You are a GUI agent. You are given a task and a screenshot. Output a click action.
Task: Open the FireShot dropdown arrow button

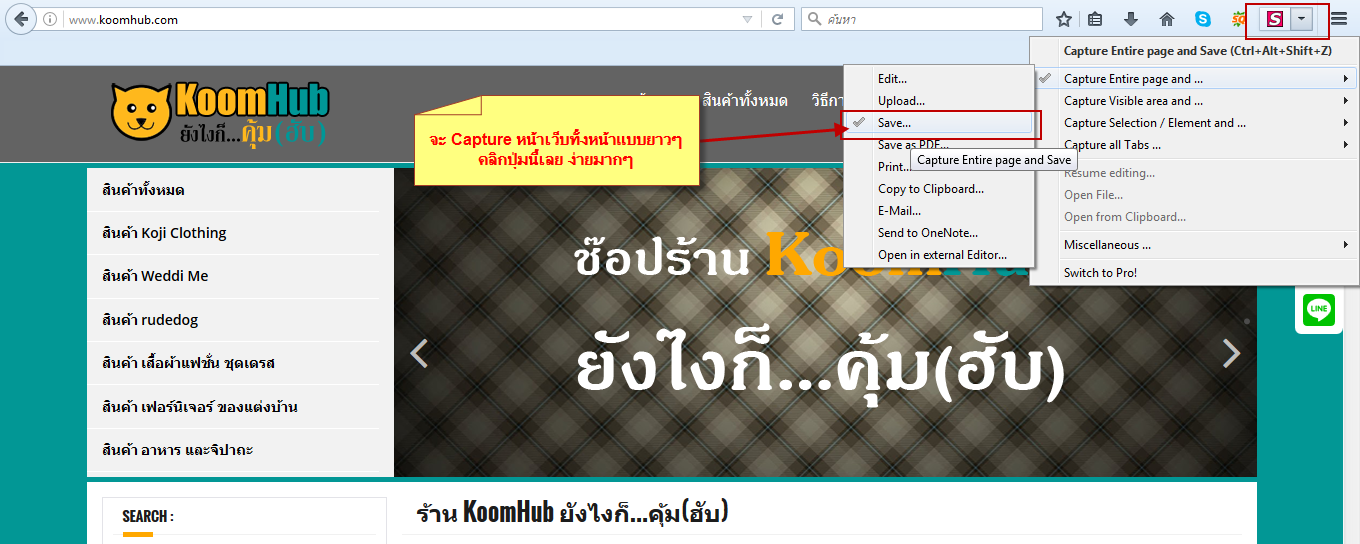1301,19
